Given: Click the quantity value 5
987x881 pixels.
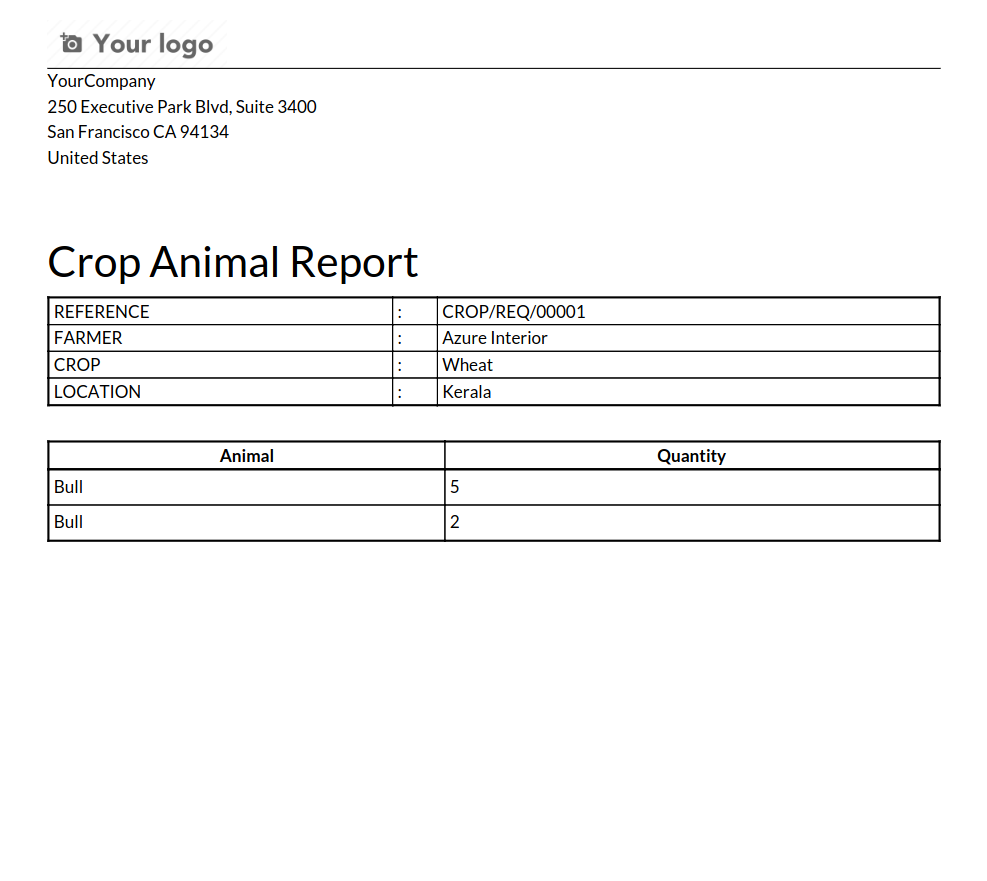Looking at the screenshot, I should (x=455, y=488).
